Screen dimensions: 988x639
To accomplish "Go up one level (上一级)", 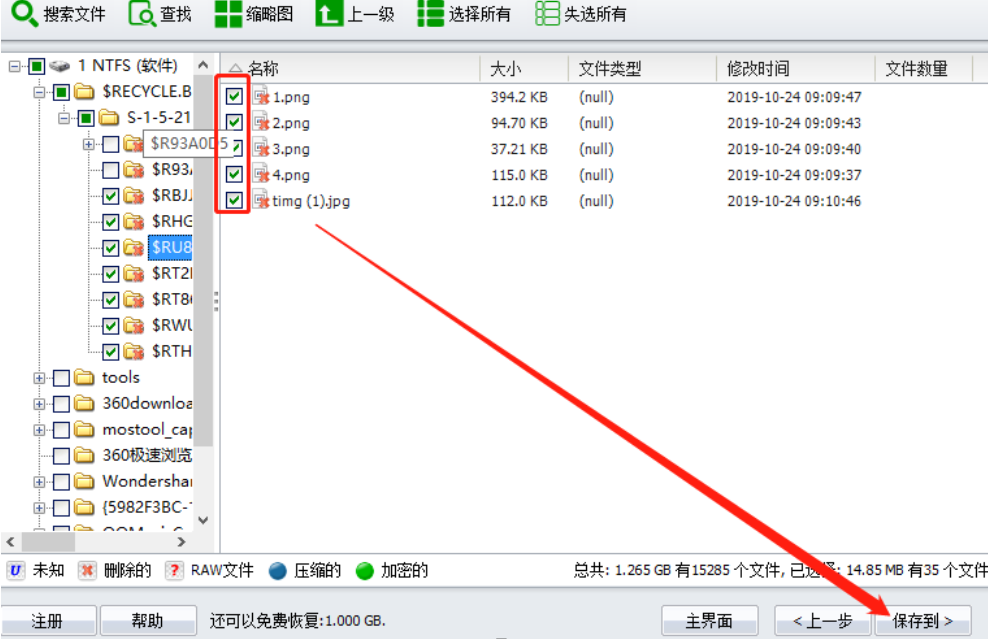I will coord(355,13).
